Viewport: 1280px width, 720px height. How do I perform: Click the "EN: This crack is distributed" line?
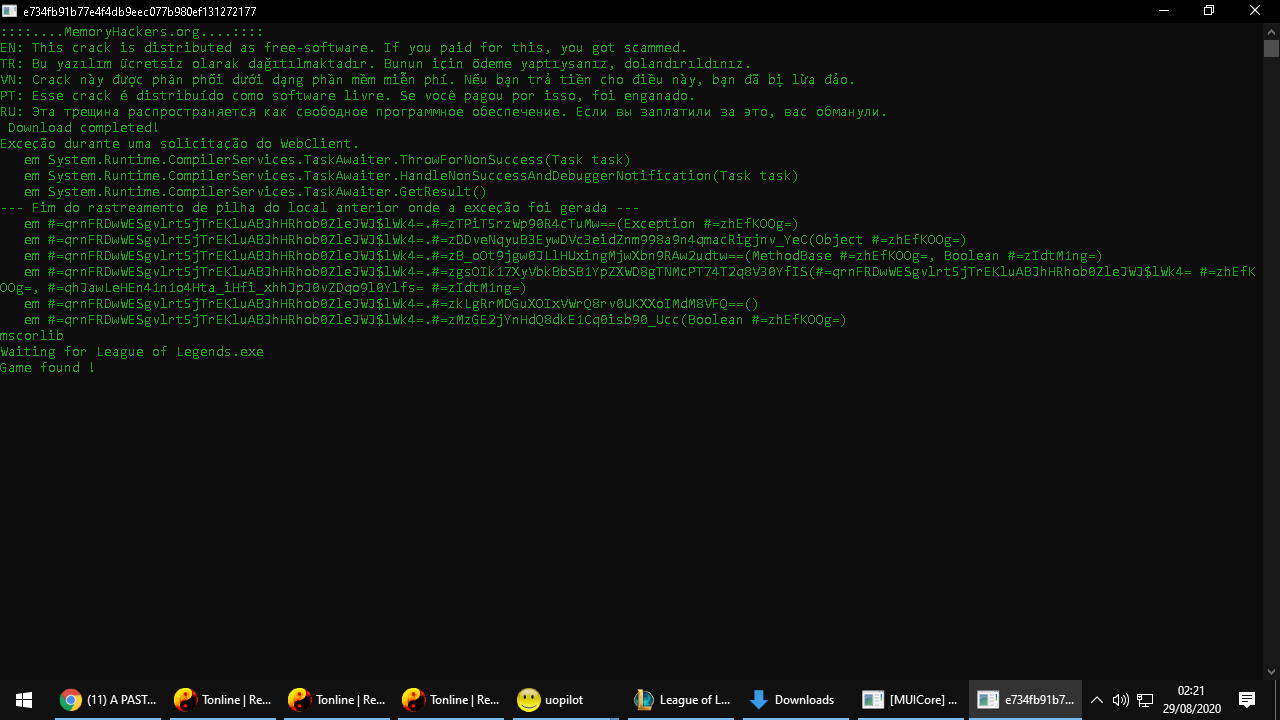[x=344, y=48]
